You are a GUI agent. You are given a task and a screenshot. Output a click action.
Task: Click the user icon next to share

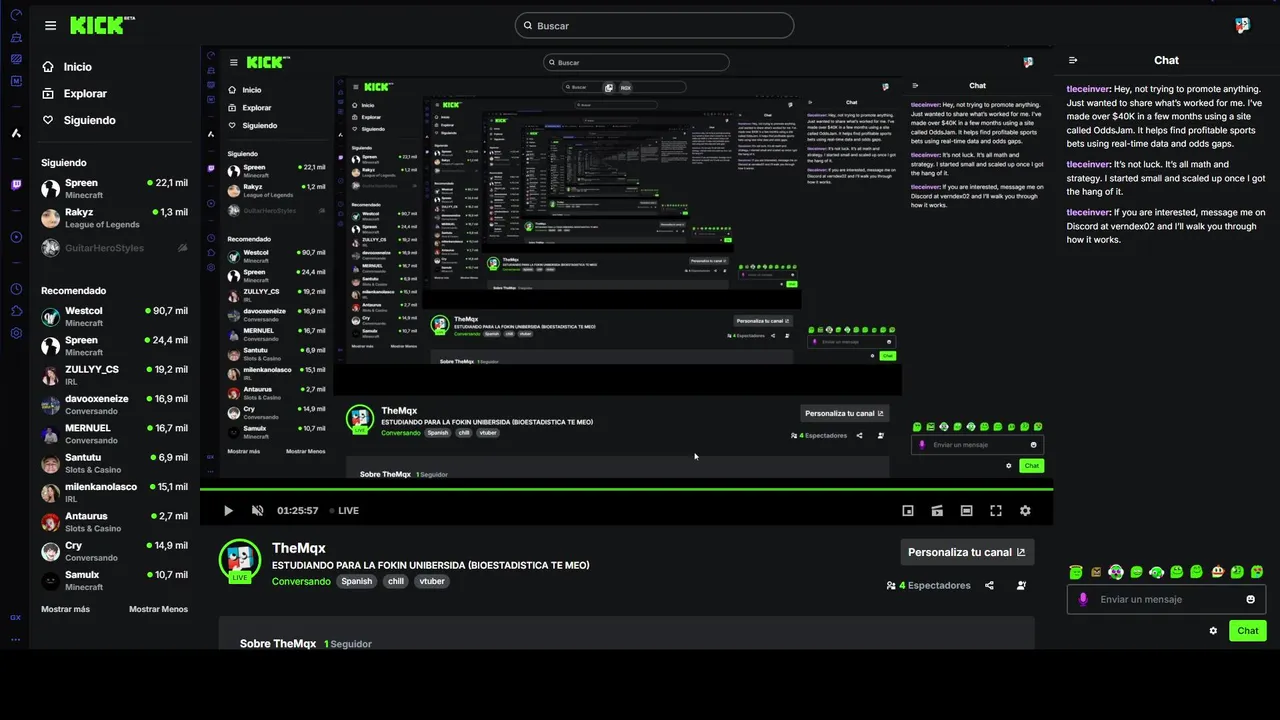[x=1021, y=585]
